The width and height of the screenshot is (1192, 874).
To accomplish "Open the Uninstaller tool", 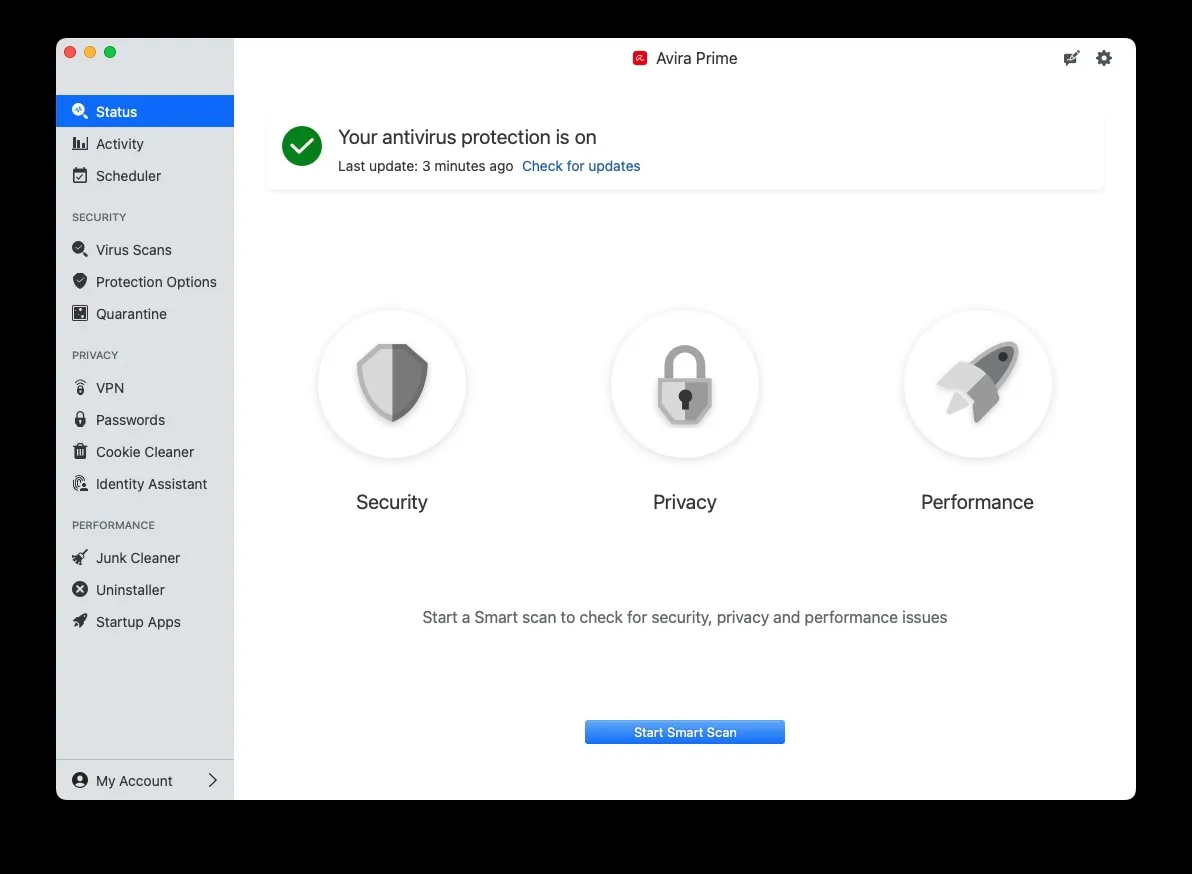I will (x=130, y=589).
